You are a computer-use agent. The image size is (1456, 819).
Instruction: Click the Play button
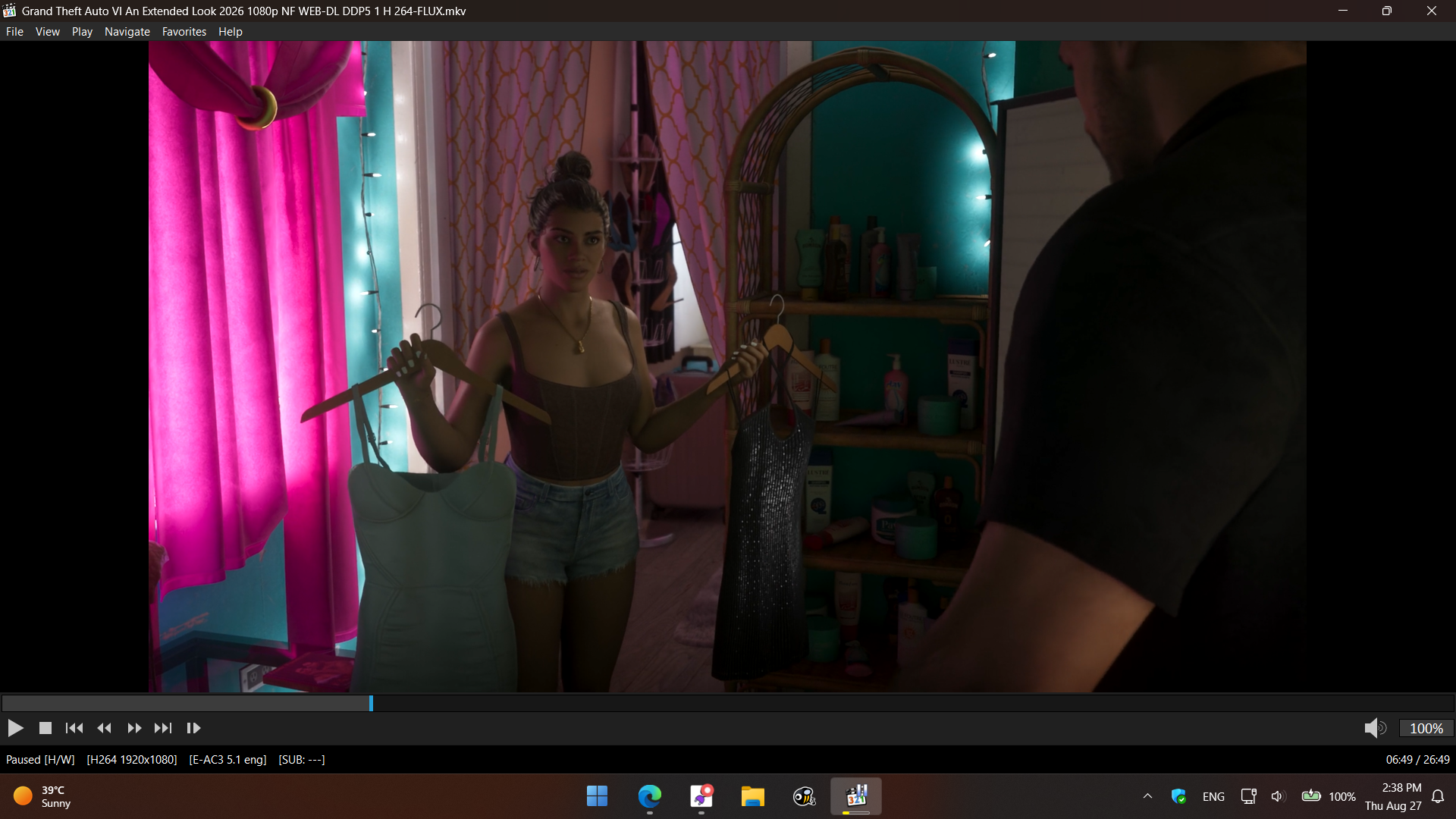point(15,728)
